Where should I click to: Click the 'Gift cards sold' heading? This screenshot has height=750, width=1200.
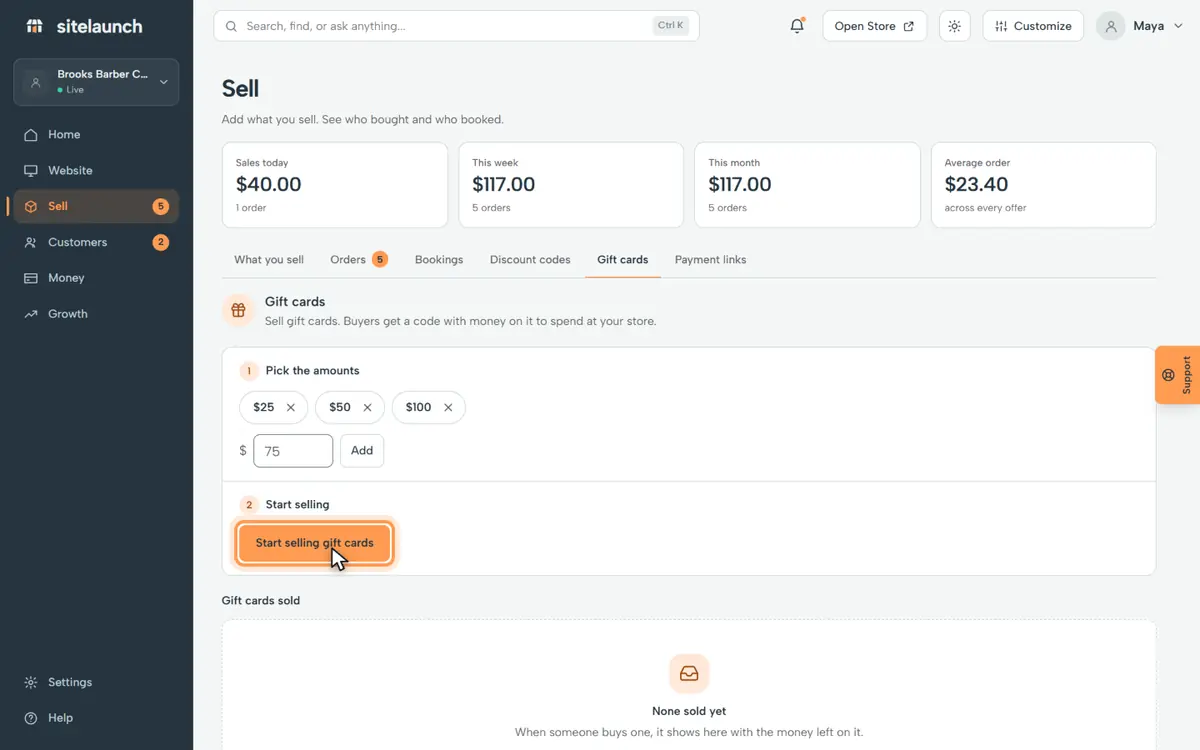(261, 601)
